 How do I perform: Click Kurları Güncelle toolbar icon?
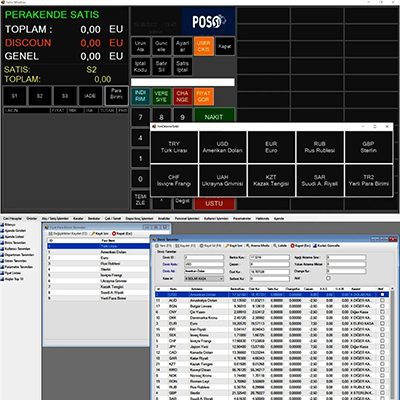click(x=314, y=246)
